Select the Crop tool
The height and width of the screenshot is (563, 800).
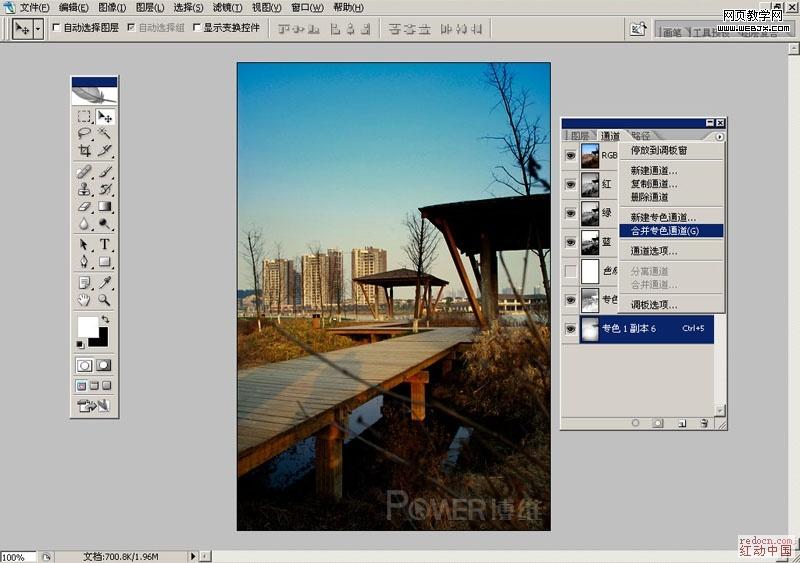point(84,151)
